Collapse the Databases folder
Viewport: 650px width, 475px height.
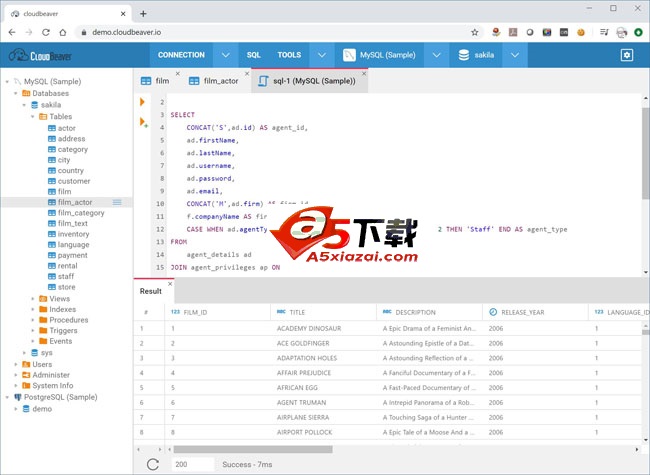pos(16,93)
